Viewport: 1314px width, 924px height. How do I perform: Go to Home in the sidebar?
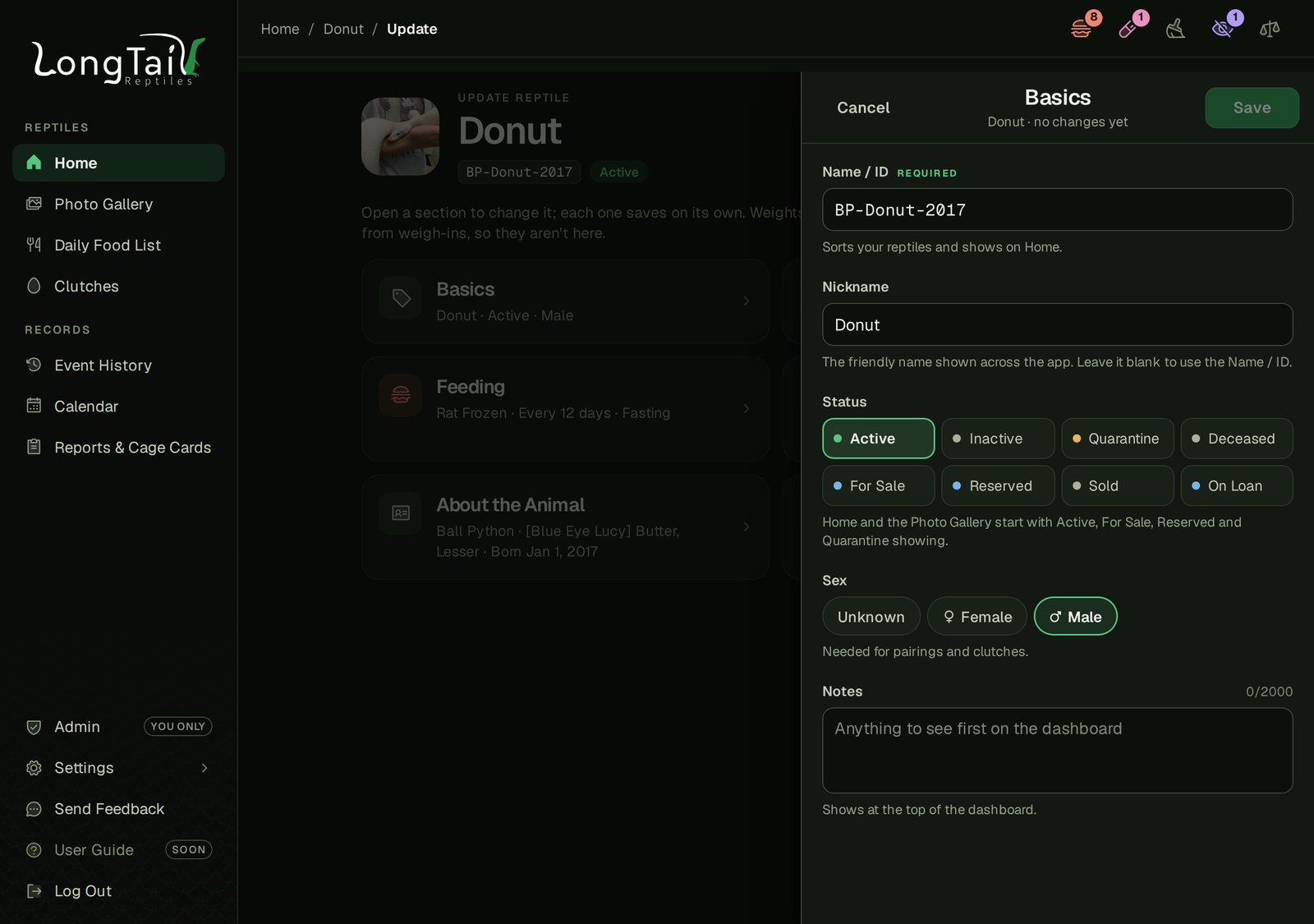pos(118,163)
